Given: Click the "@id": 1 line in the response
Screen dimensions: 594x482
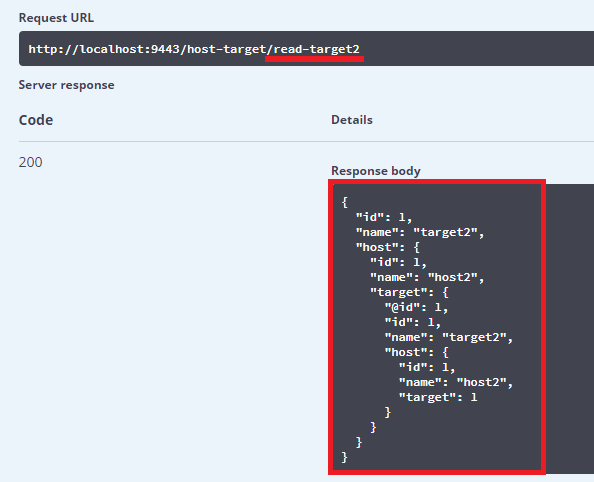Looking at the screenshot, I should coord(416,307).
